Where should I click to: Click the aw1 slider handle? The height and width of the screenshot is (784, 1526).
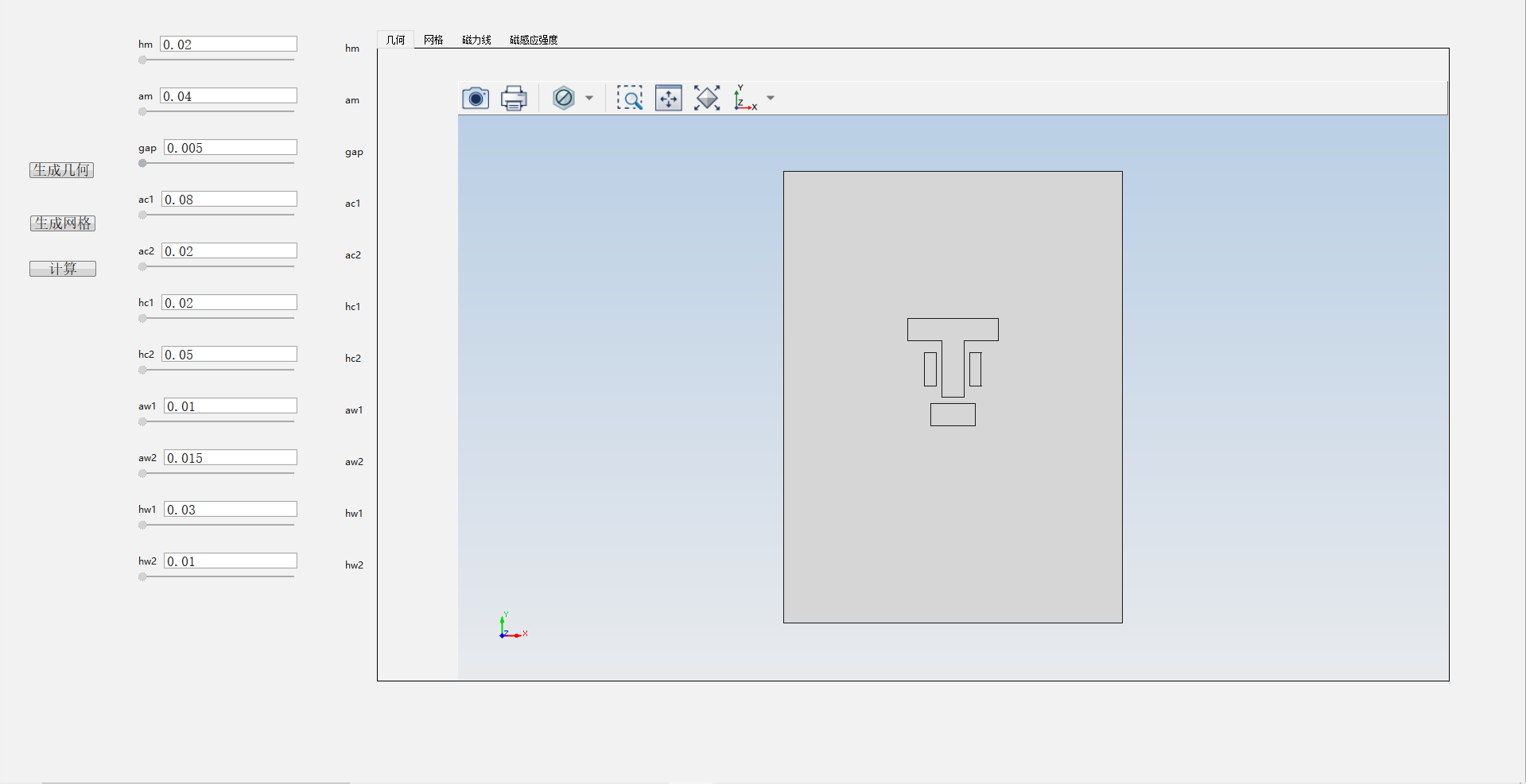[142, 421]
